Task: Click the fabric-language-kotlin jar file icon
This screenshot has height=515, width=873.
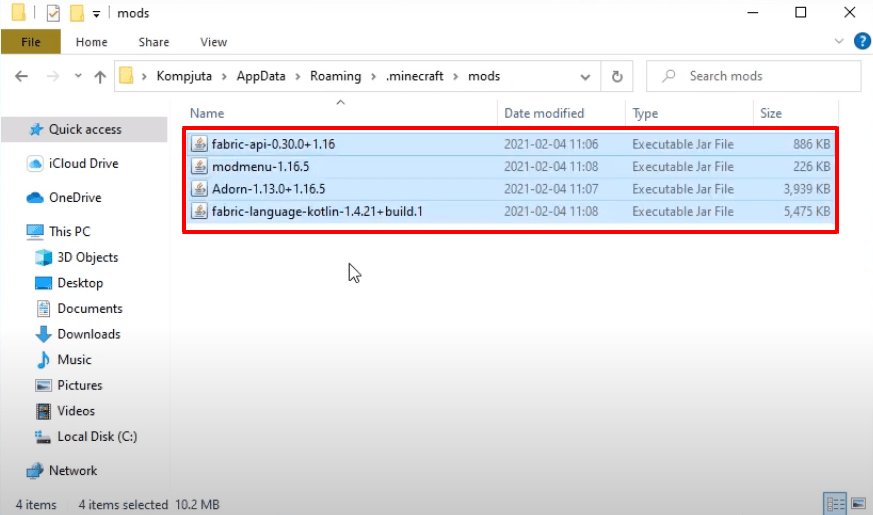Action: point(199,211)
